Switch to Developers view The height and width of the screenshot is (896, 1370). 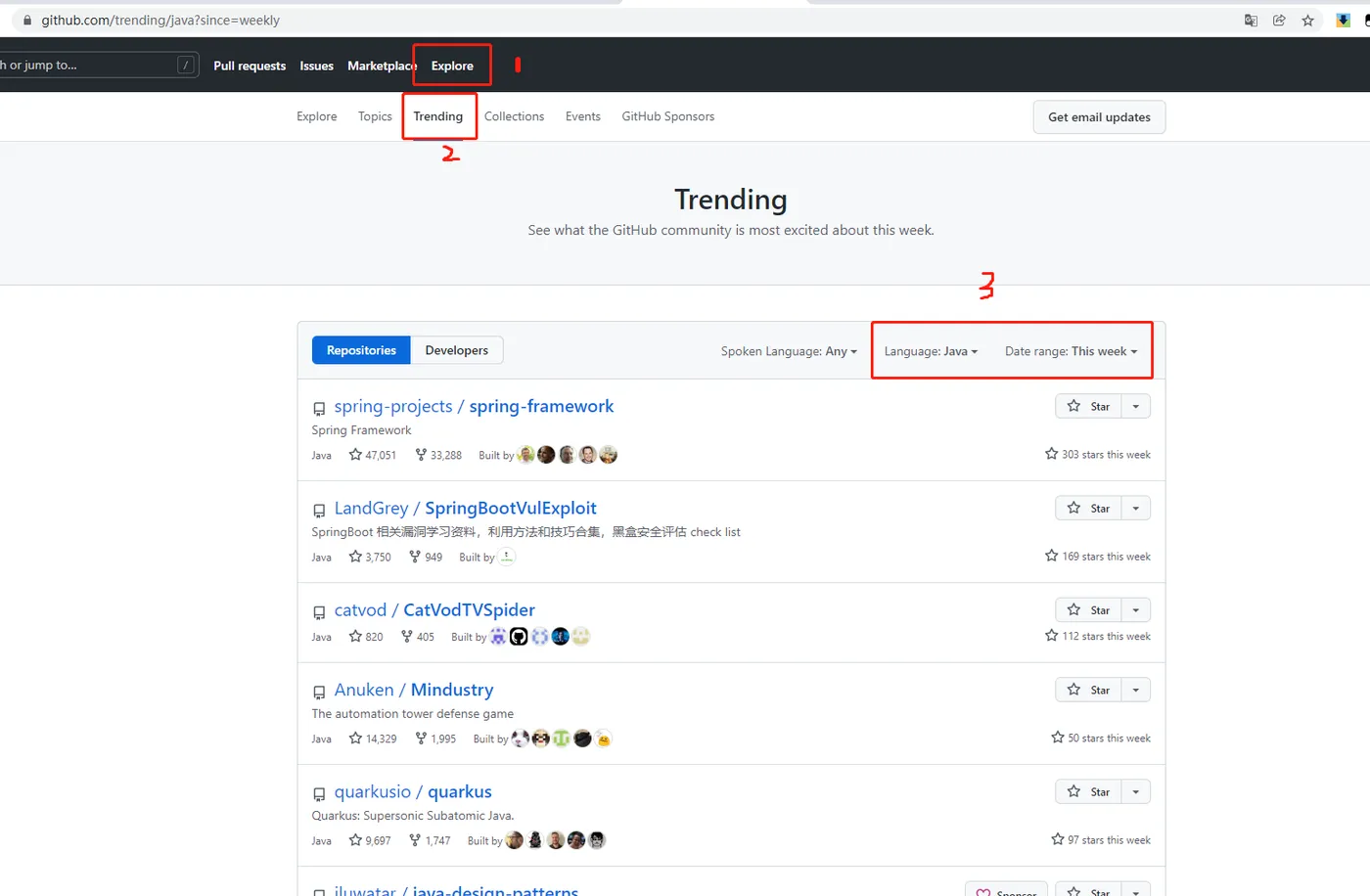[457, 350]
